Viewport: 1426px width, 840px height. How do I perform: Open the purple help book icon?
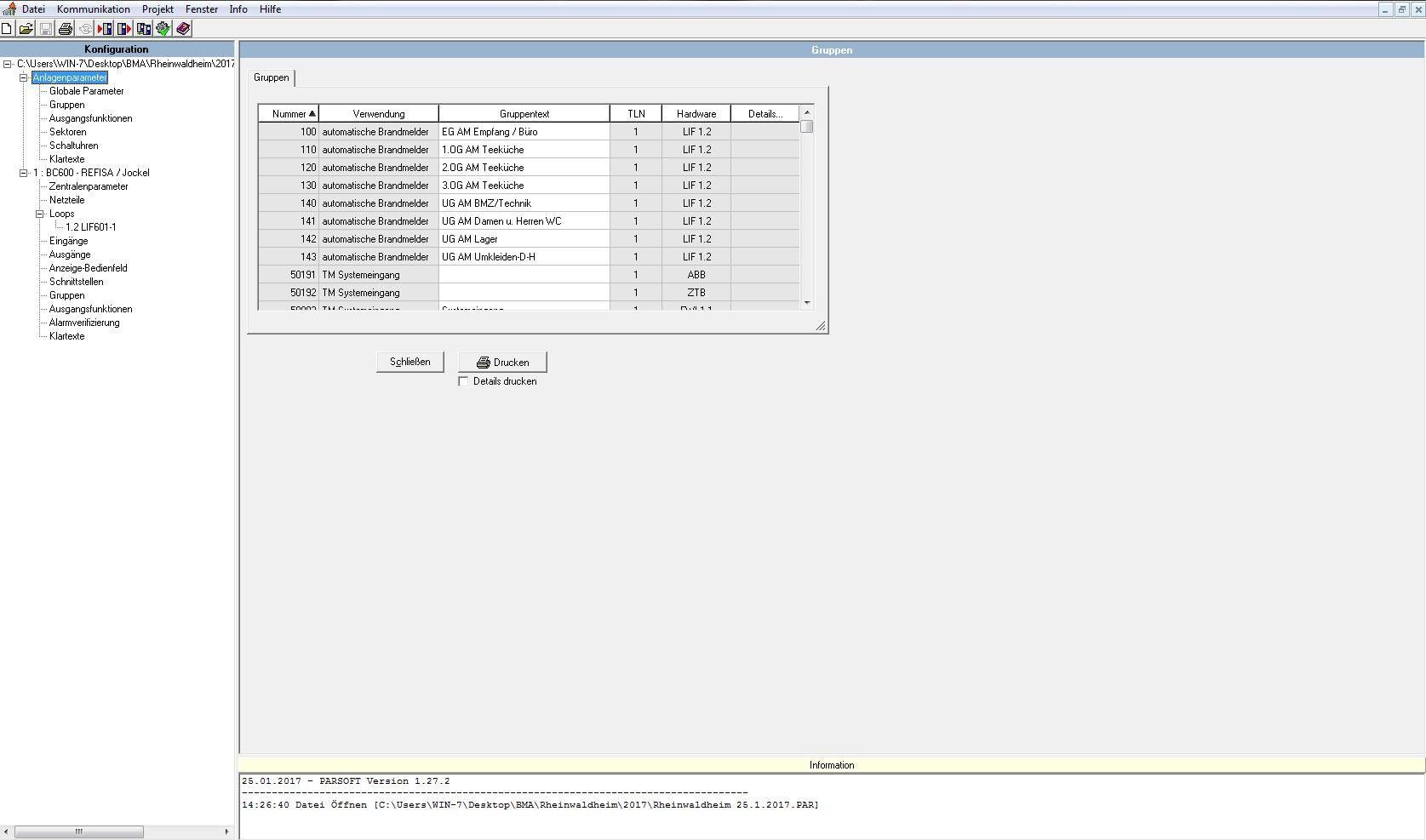pos(183,29)
